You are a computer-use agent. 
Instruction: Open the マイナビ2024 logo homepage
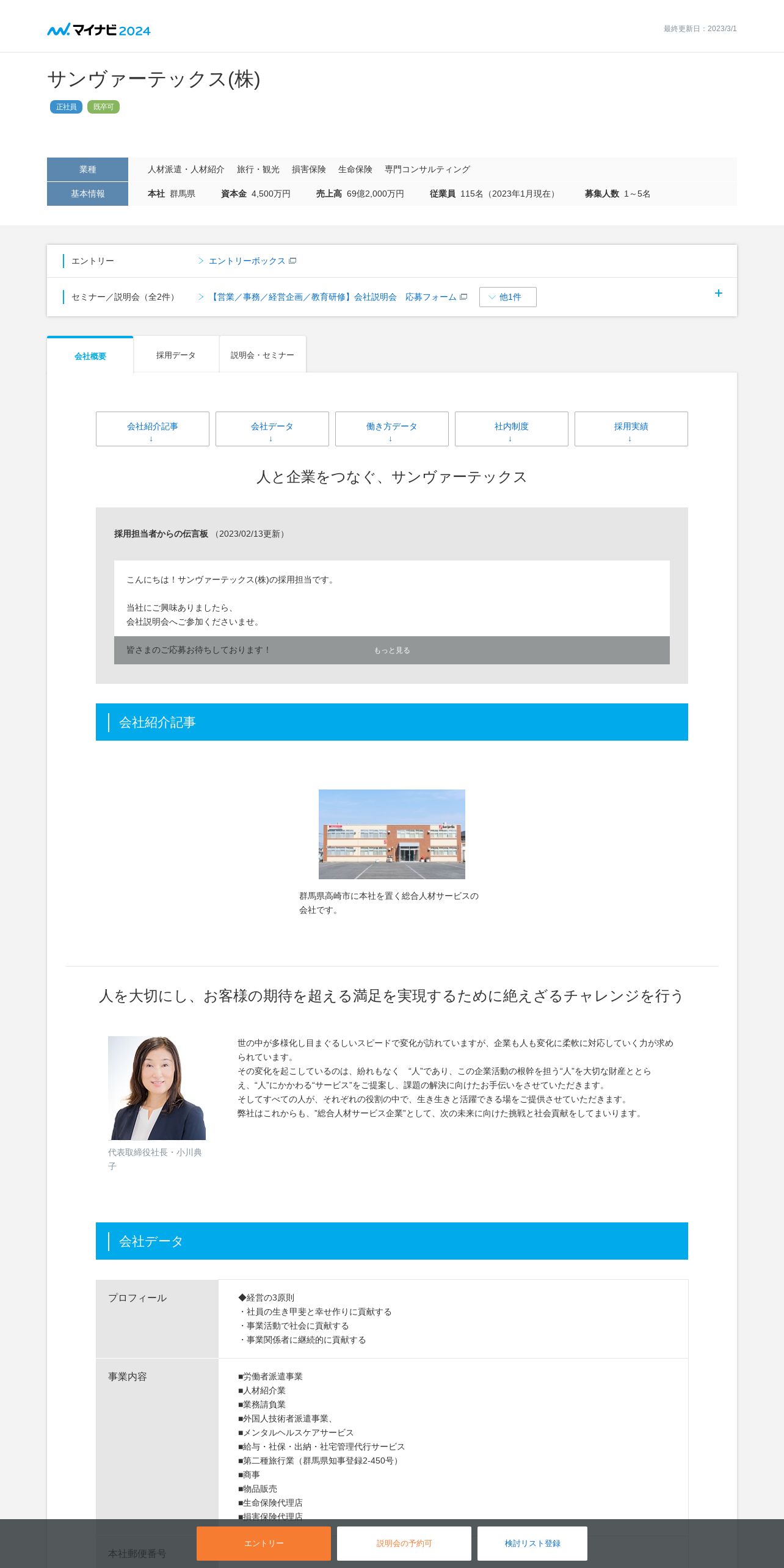[99, 29]
